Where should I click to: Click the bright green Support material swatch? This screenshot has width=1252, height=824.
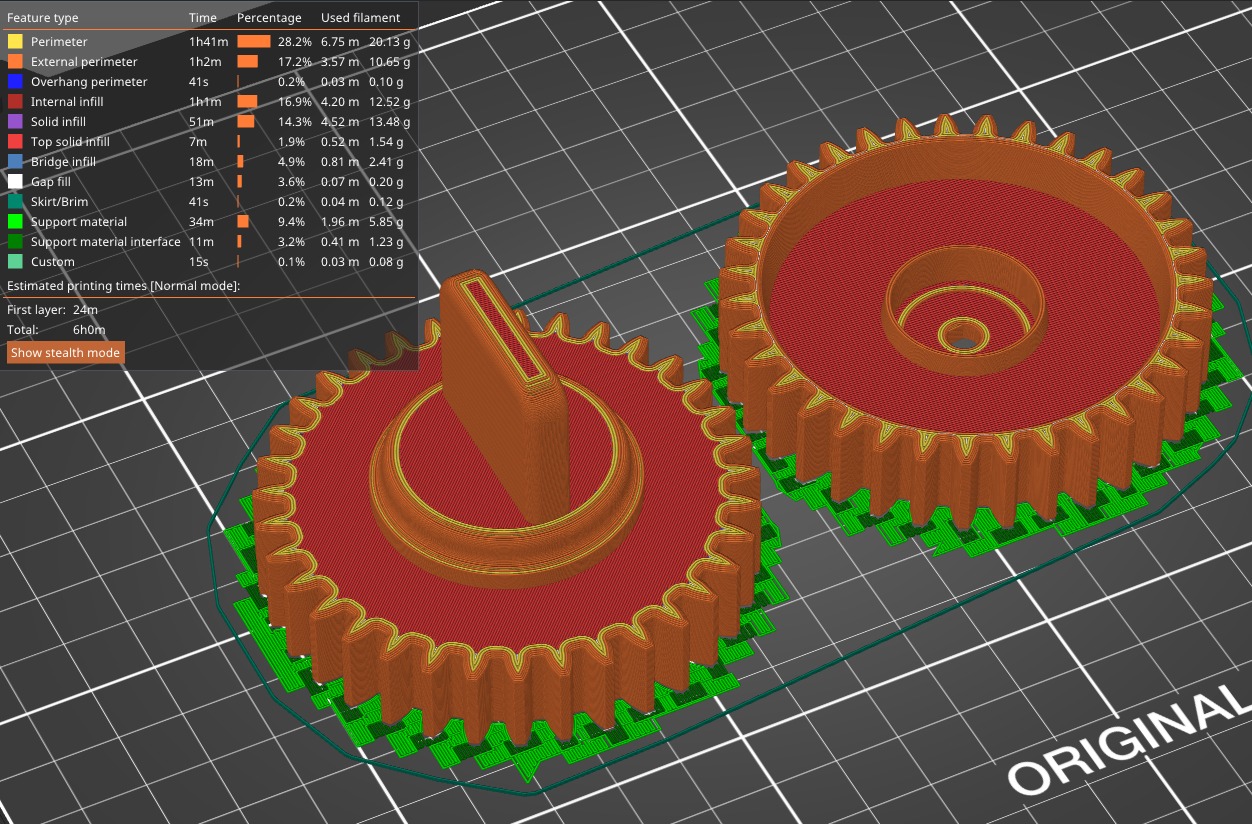[15, 222]
